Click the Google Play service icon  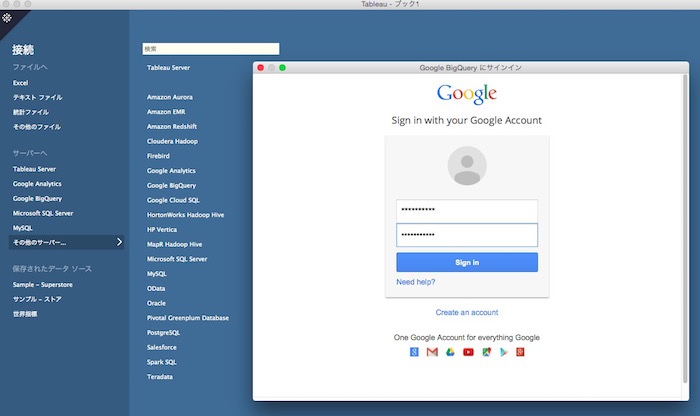point(504,352)
